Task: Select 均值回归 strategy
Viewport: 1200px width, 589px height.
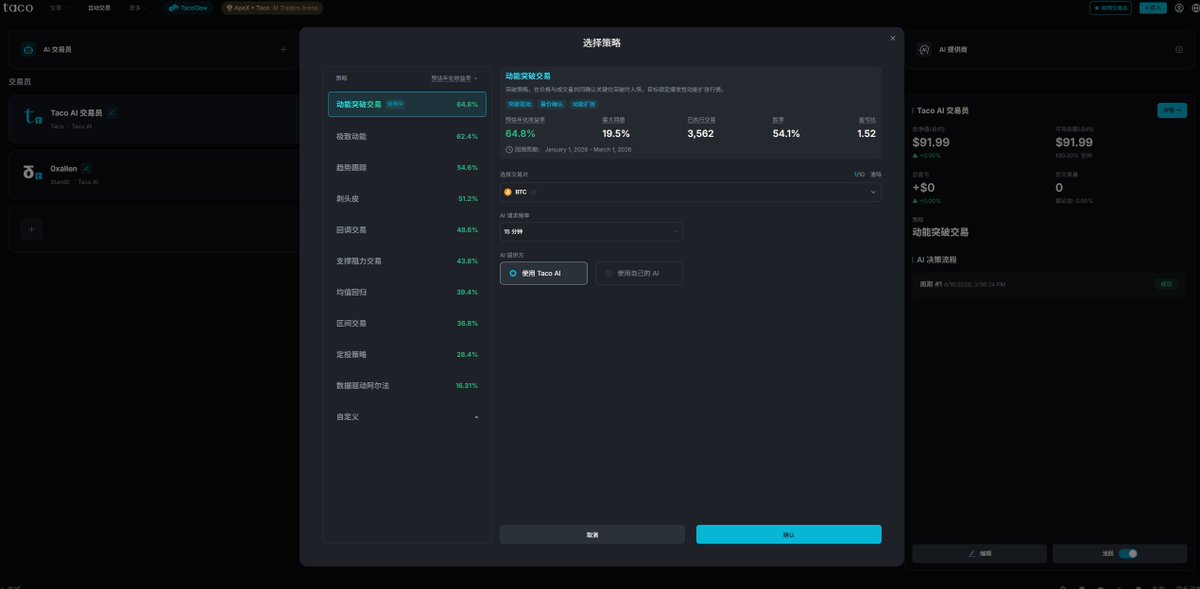Action: pyautogui.click(x=407, y=292)
